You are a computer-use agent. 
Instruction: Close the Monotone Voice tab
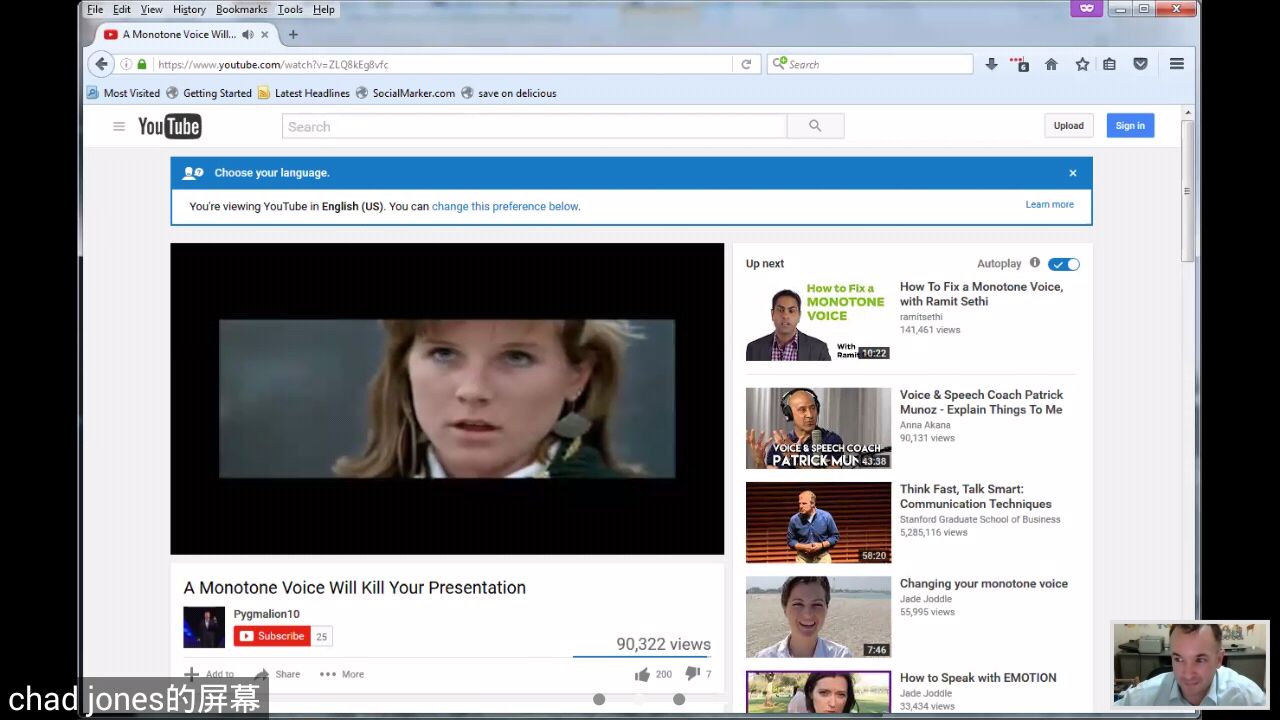[x=265, y=34]
